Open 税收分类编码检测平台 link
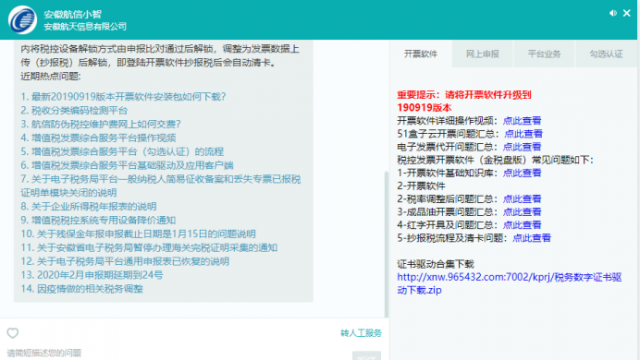The image size is (640, 360). coord(74,110)
